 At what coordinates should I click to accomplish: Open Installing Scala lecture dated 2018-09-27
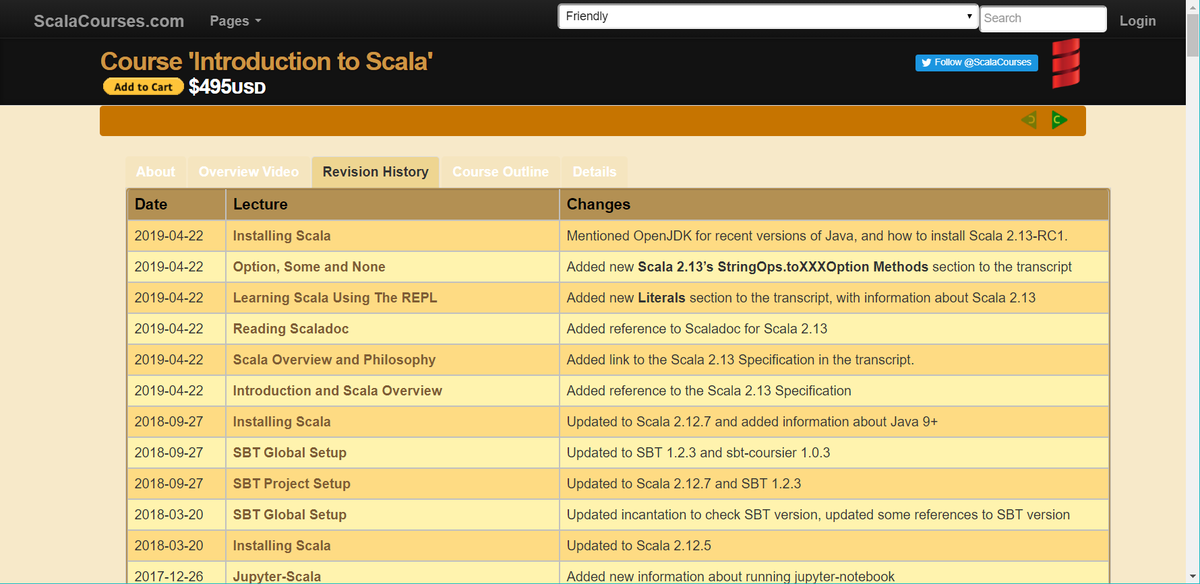pyautogui.click(x=281, y=422)
